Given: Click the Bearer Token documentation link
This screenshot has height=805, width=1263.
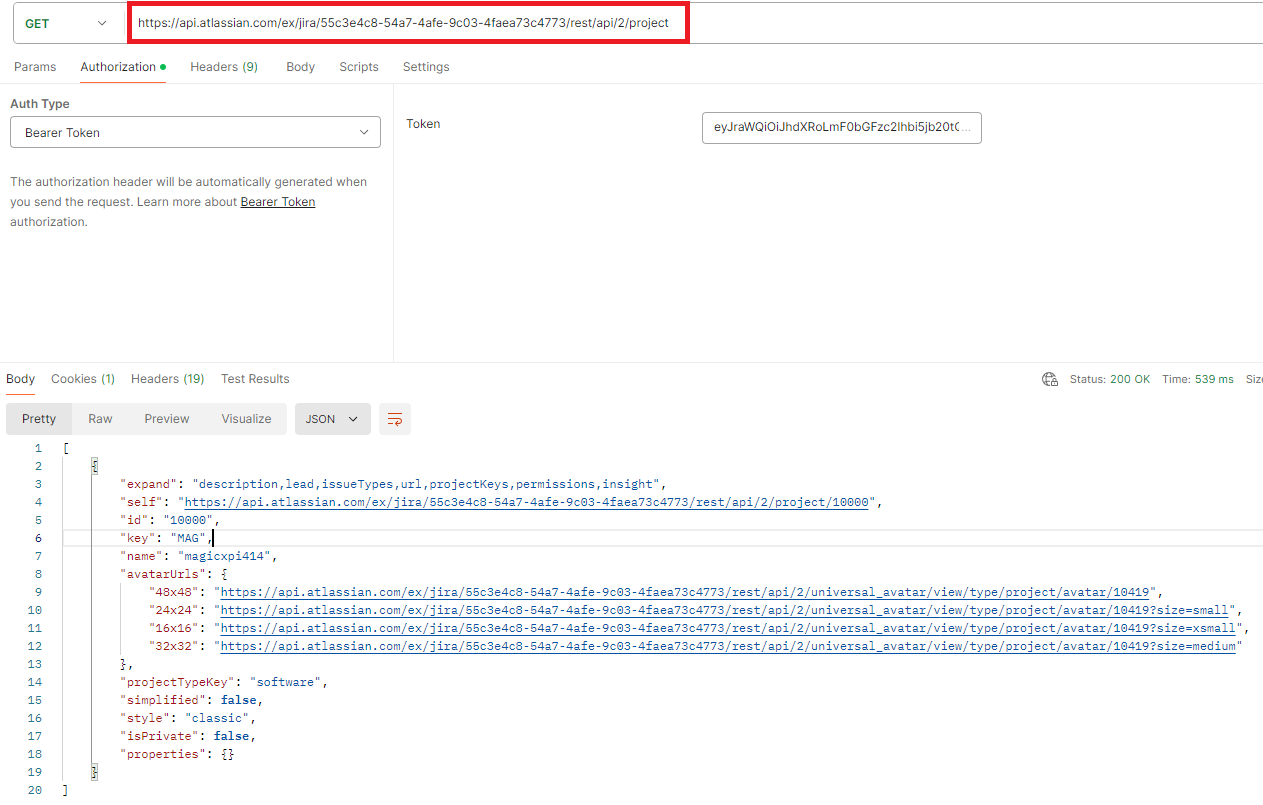Looking at the screenshot, I should click(x=277, y=201).
